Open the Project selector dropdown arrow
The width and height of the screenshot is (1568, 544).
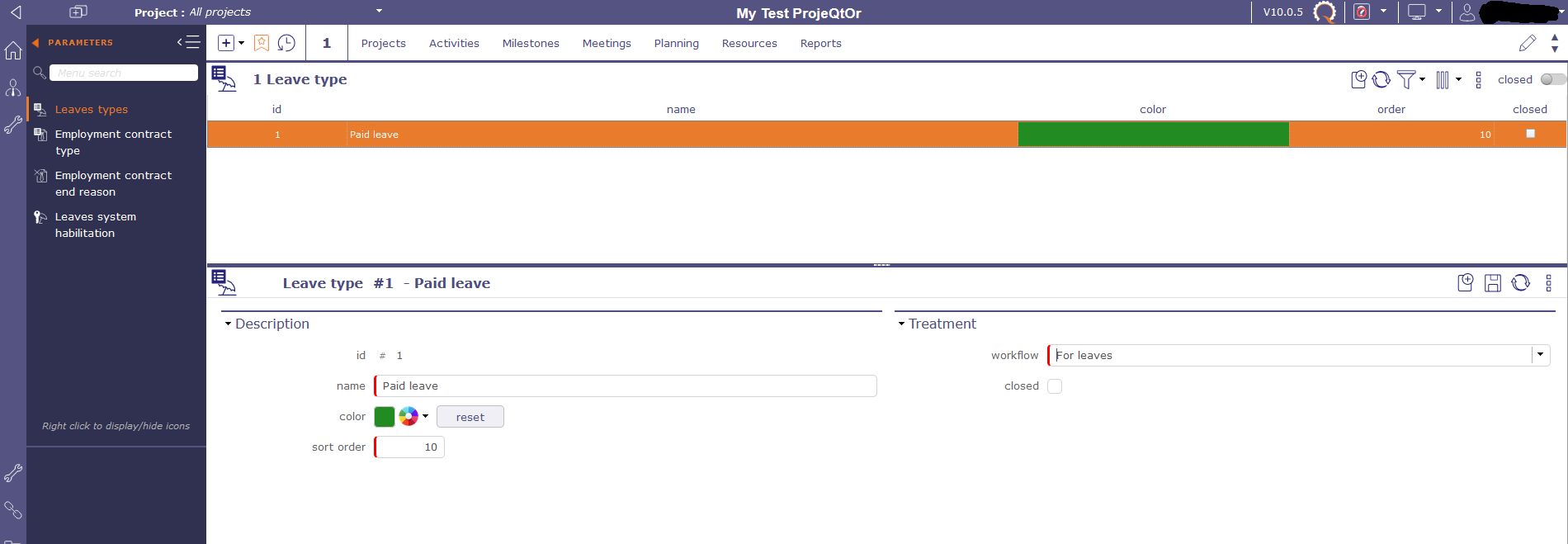click(379, 12)
